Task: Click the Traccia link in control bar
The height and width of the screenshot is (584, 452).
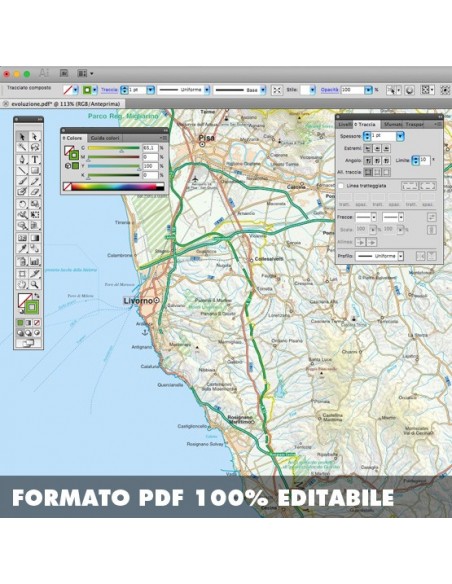Action: pos(109,90)
